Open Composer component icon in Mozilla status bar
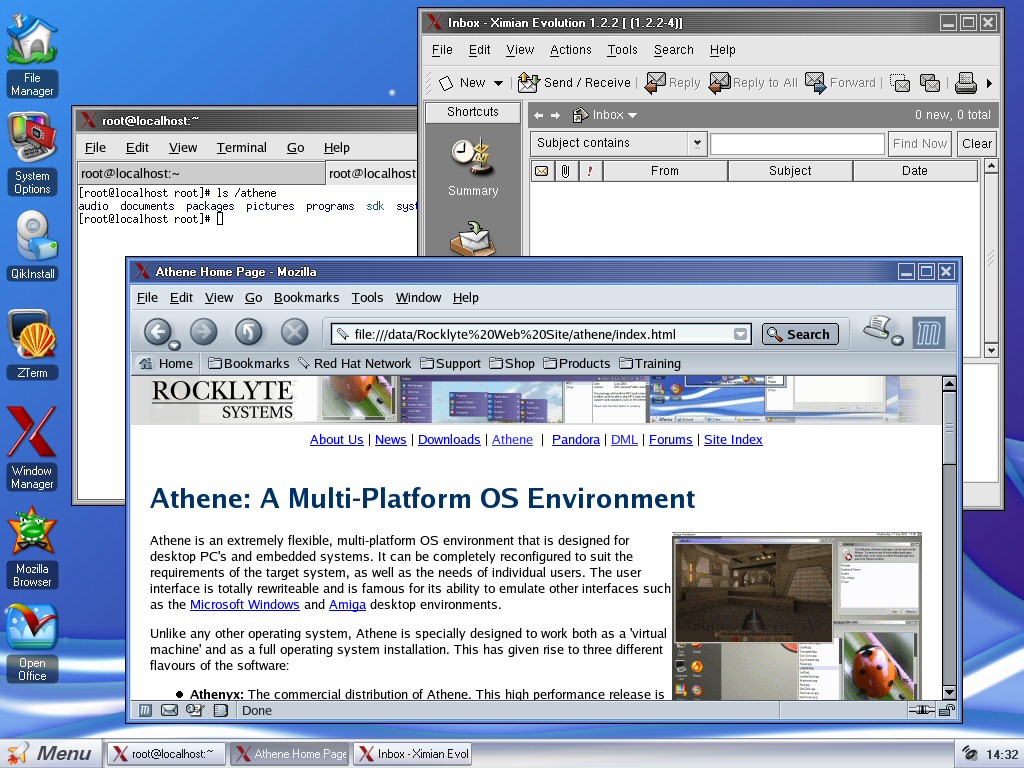 click(195, 711)
